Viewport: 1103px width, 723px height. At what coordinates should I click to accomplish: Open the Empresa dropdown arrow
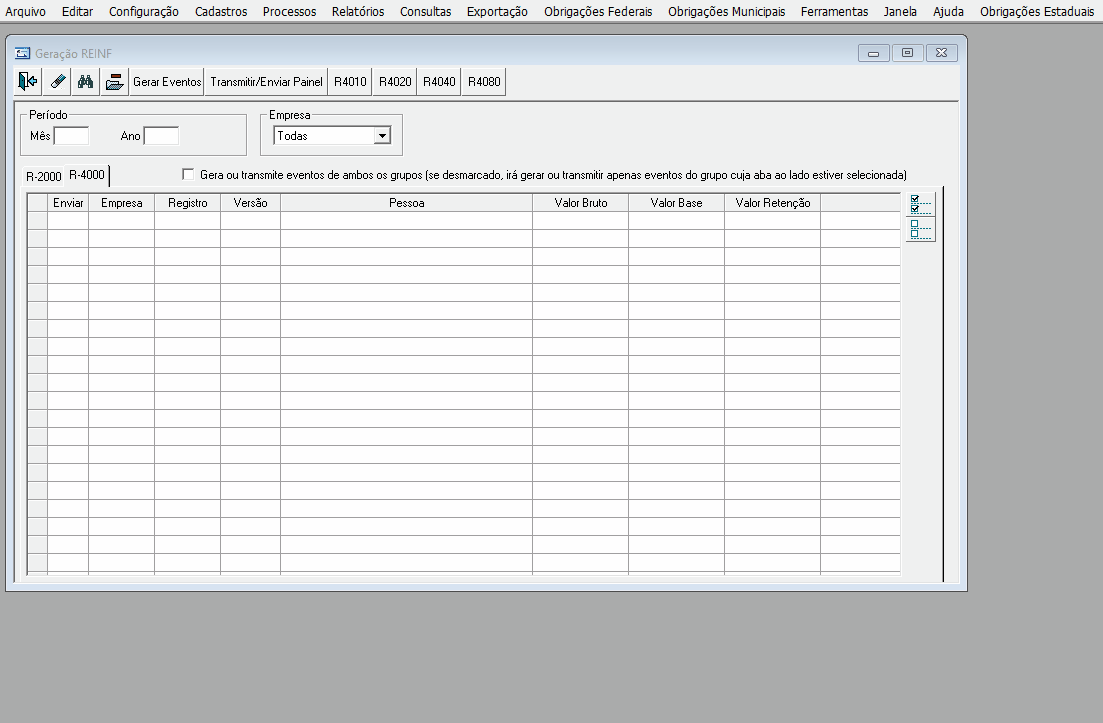tap(382, 136)
